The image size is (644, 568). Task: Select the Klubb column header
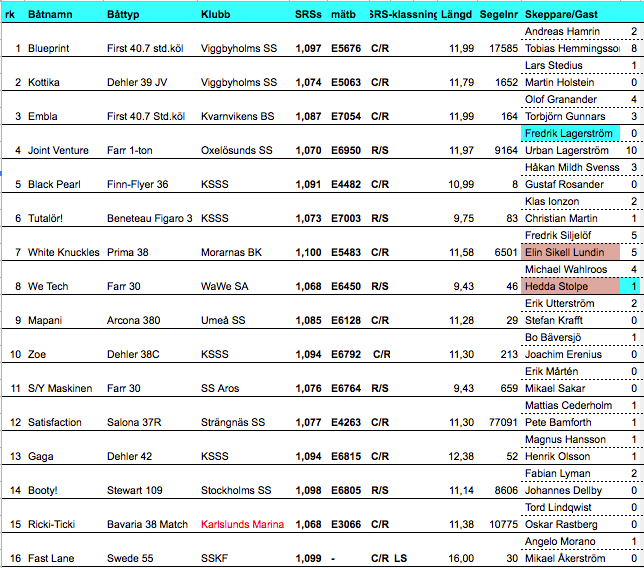(215, 17)
